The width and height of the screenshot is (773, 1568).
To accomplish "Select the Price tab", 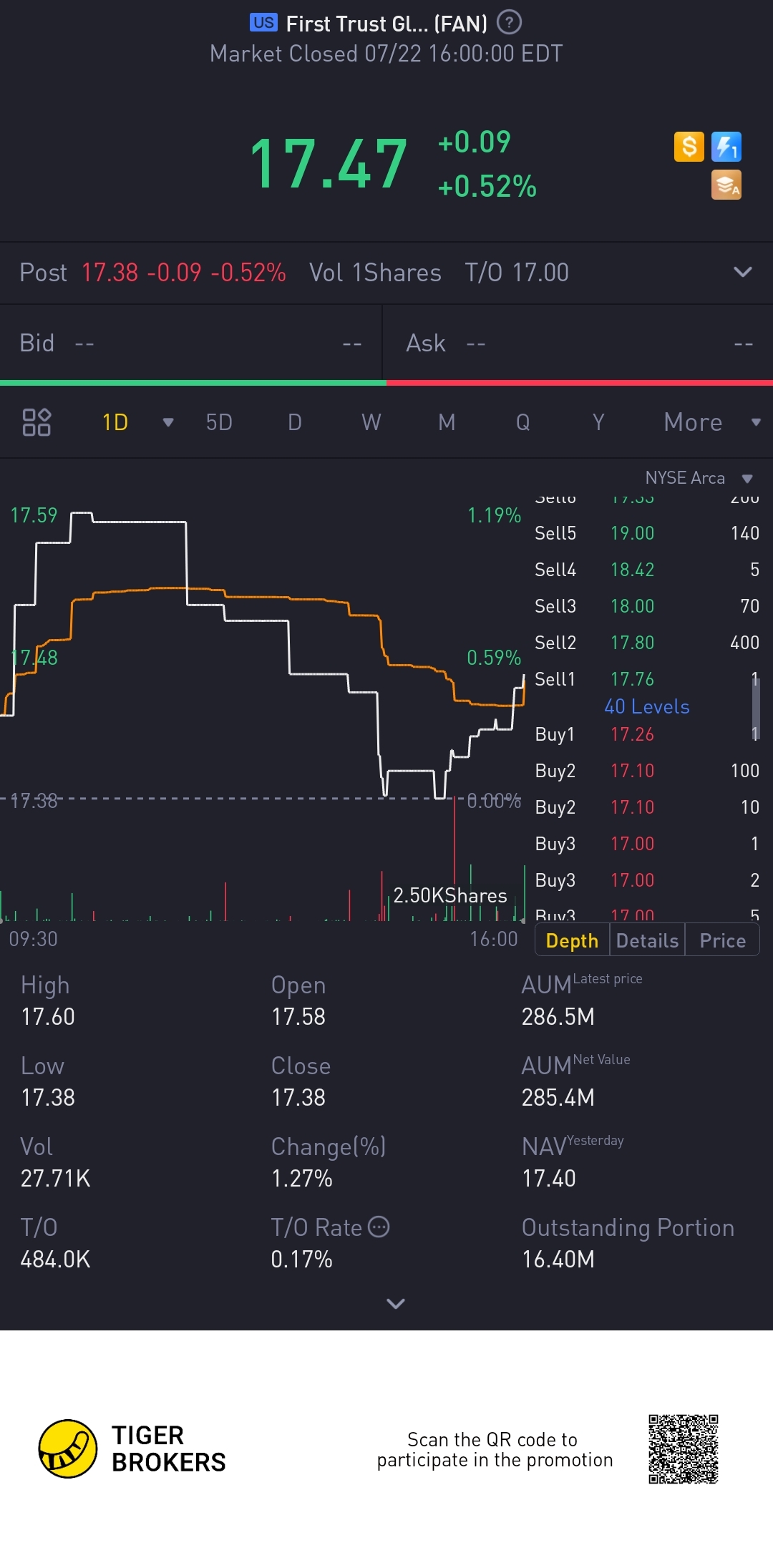I will coord(722,940).
